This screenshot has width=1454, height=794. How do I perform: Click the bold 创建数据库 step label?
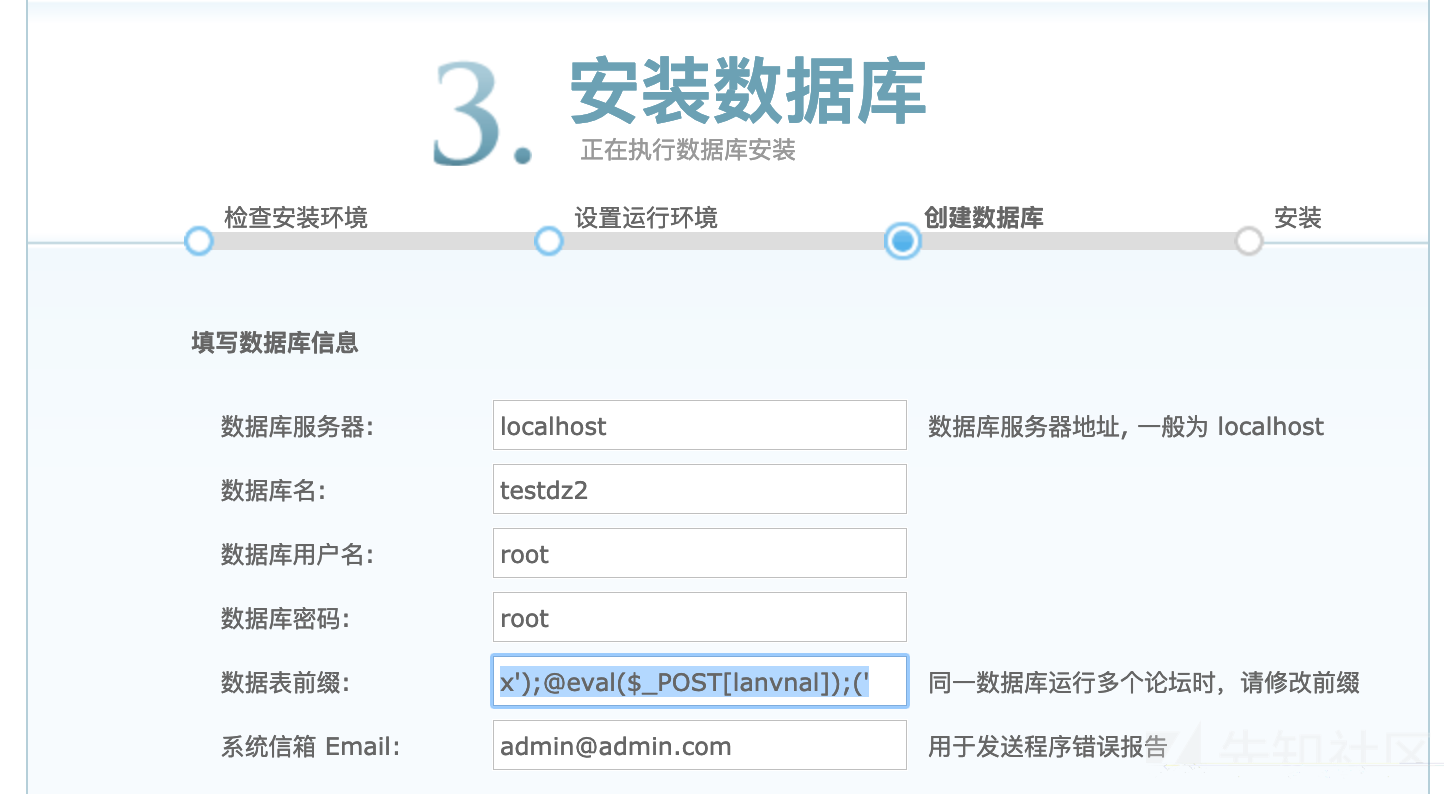(x=984, y=217)
